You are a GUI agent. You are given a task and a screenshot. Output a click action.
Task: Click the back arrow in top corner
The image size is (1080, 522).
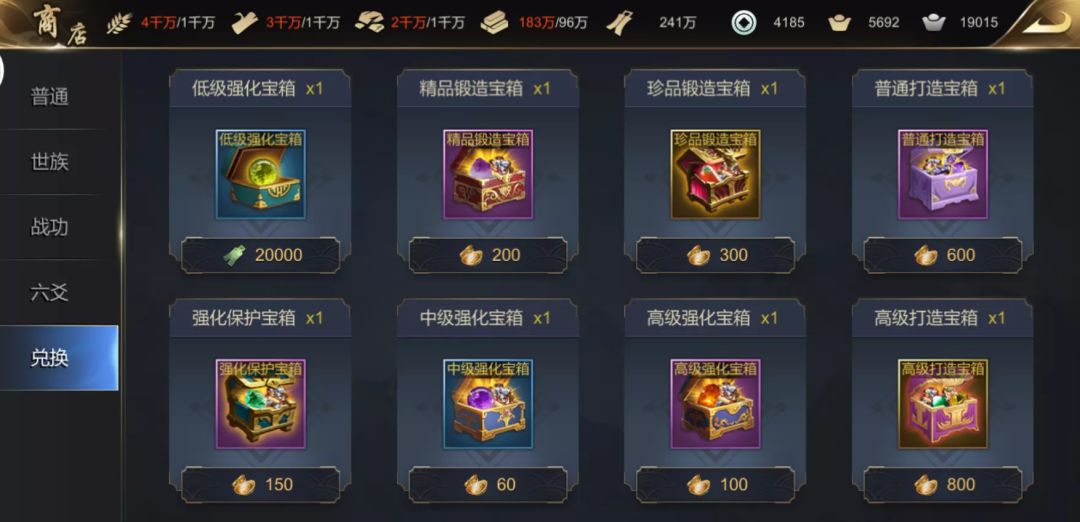(x=1044, y=22)
